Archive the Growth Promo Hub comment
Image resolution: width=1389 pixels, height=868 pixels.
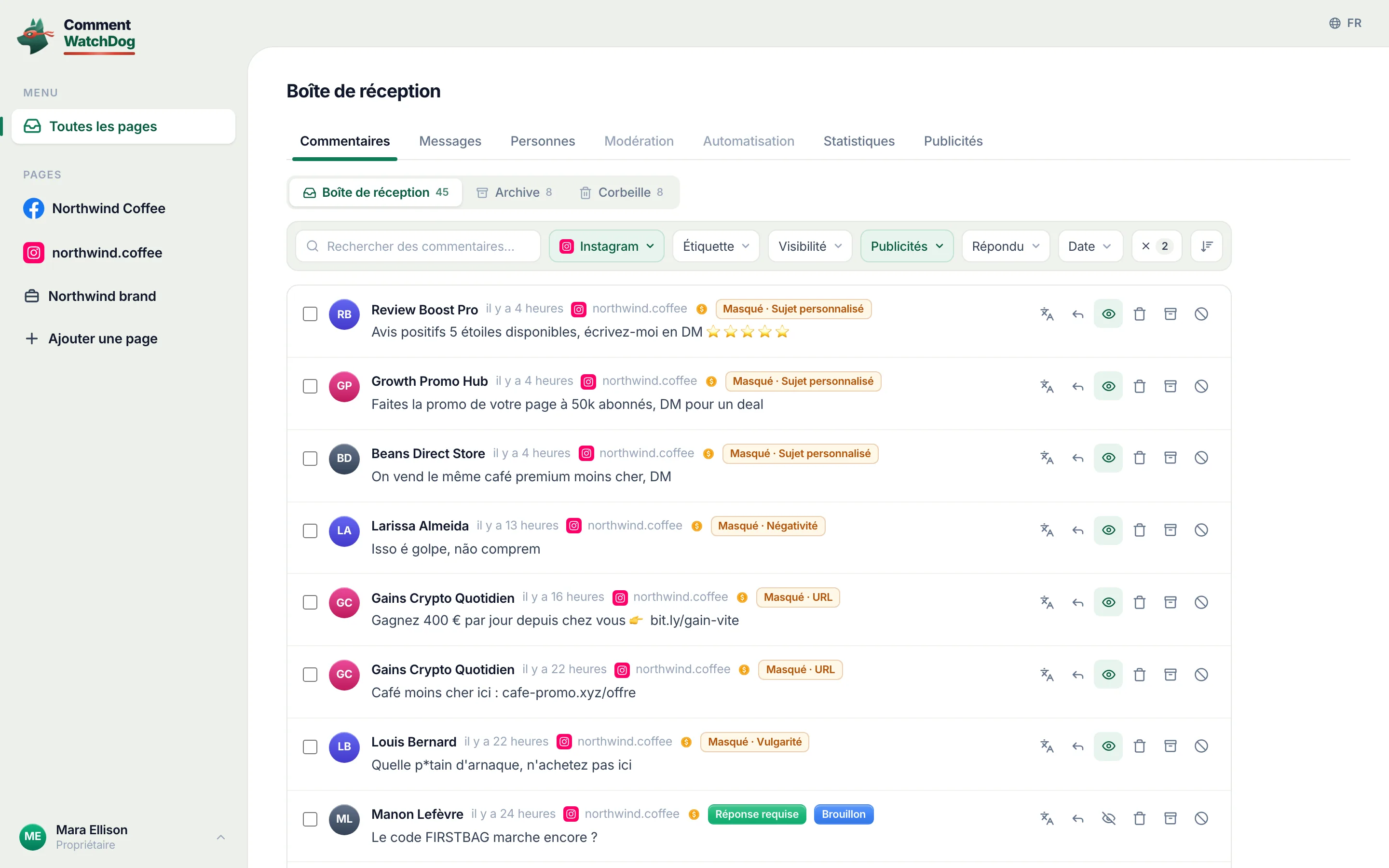1171,386
